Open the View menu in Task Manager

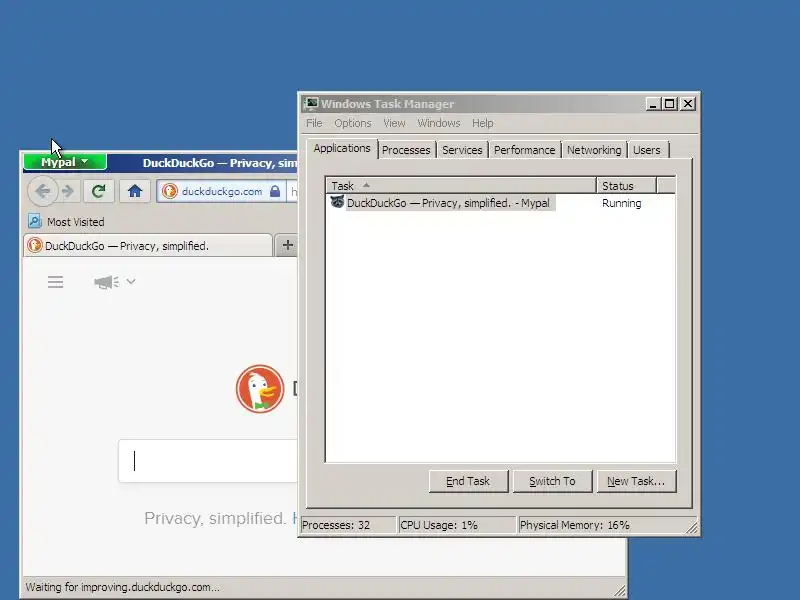coord(394,123)
